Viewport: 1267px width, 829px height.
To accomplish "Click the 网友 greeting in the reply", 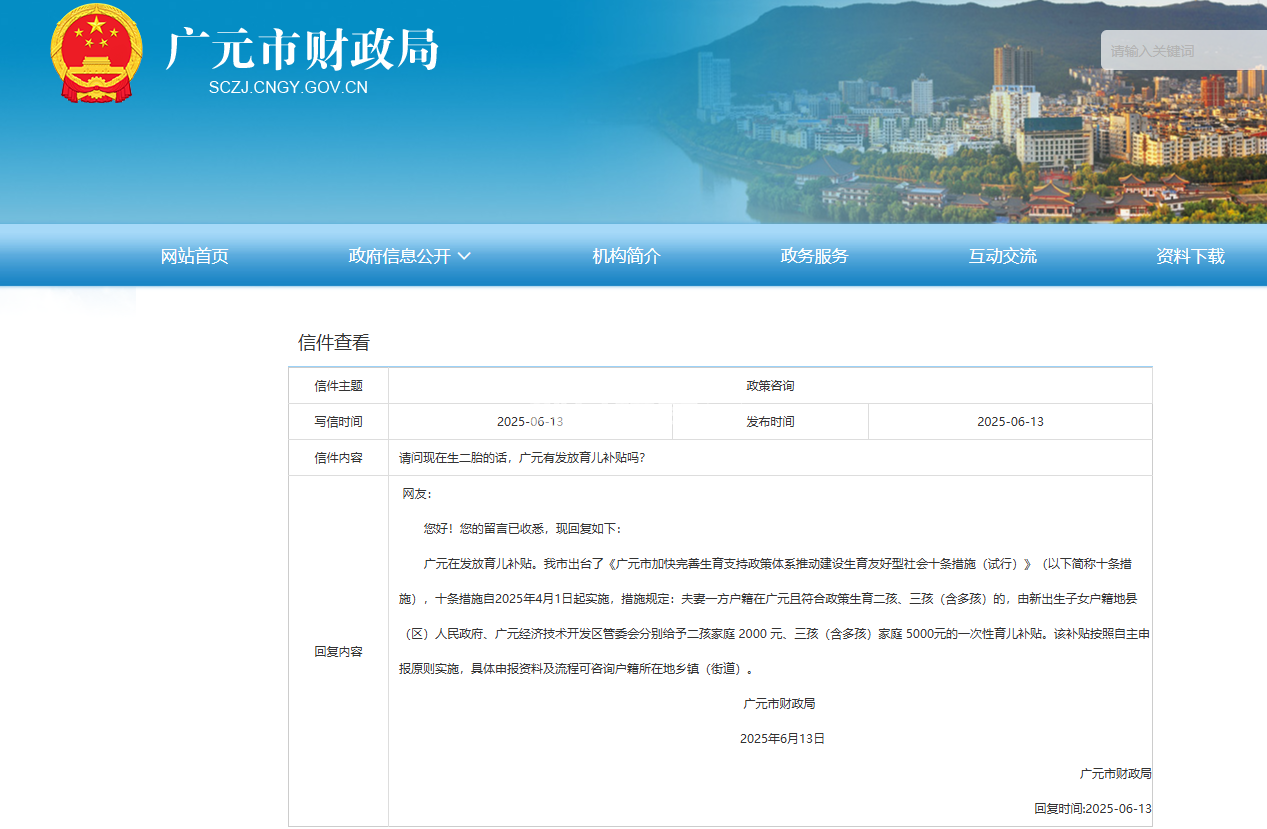I will click(417, 494).
